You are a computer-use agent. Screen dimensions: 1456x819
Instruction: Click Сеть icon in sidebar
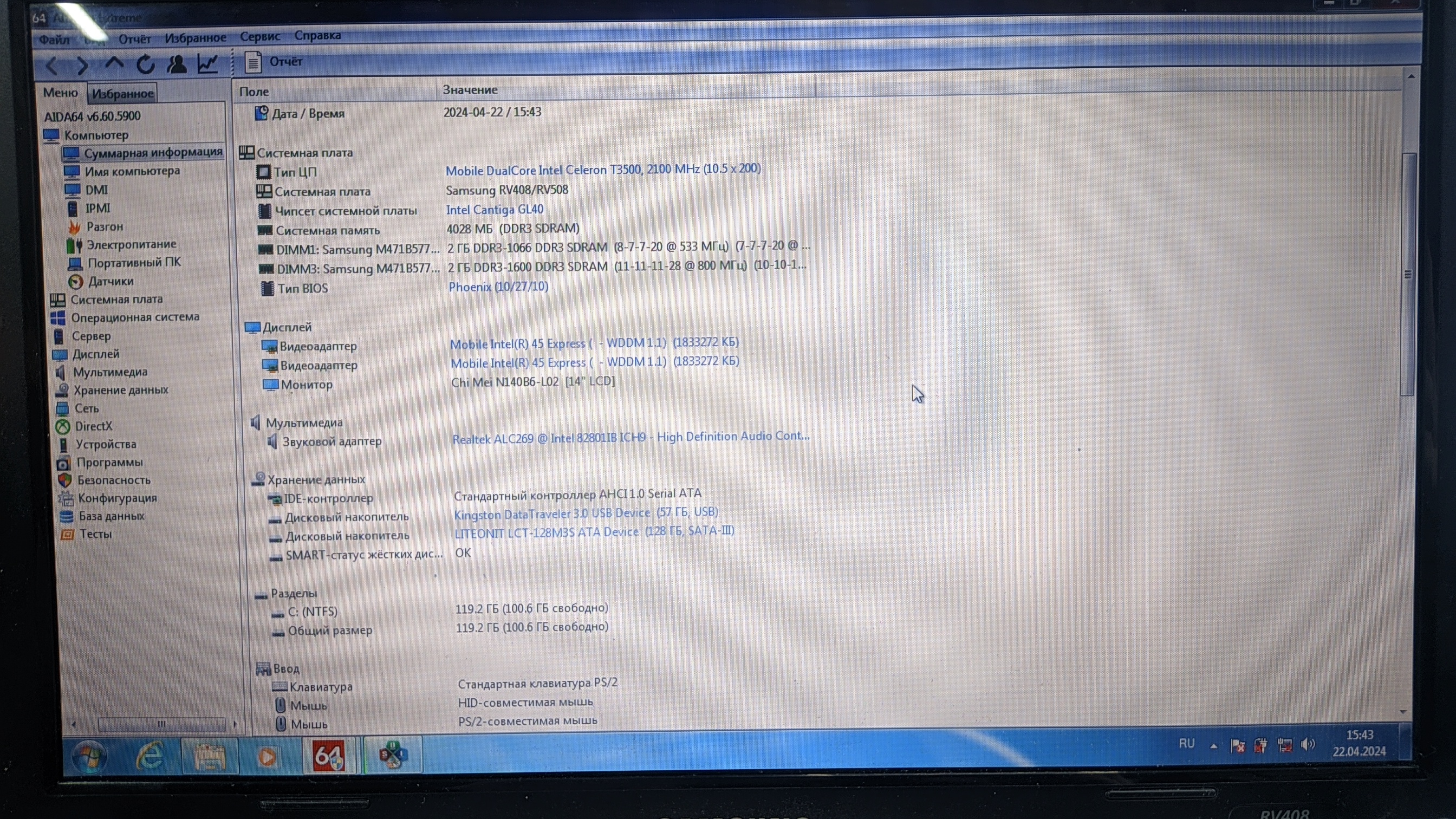click(x=62, y=408)
